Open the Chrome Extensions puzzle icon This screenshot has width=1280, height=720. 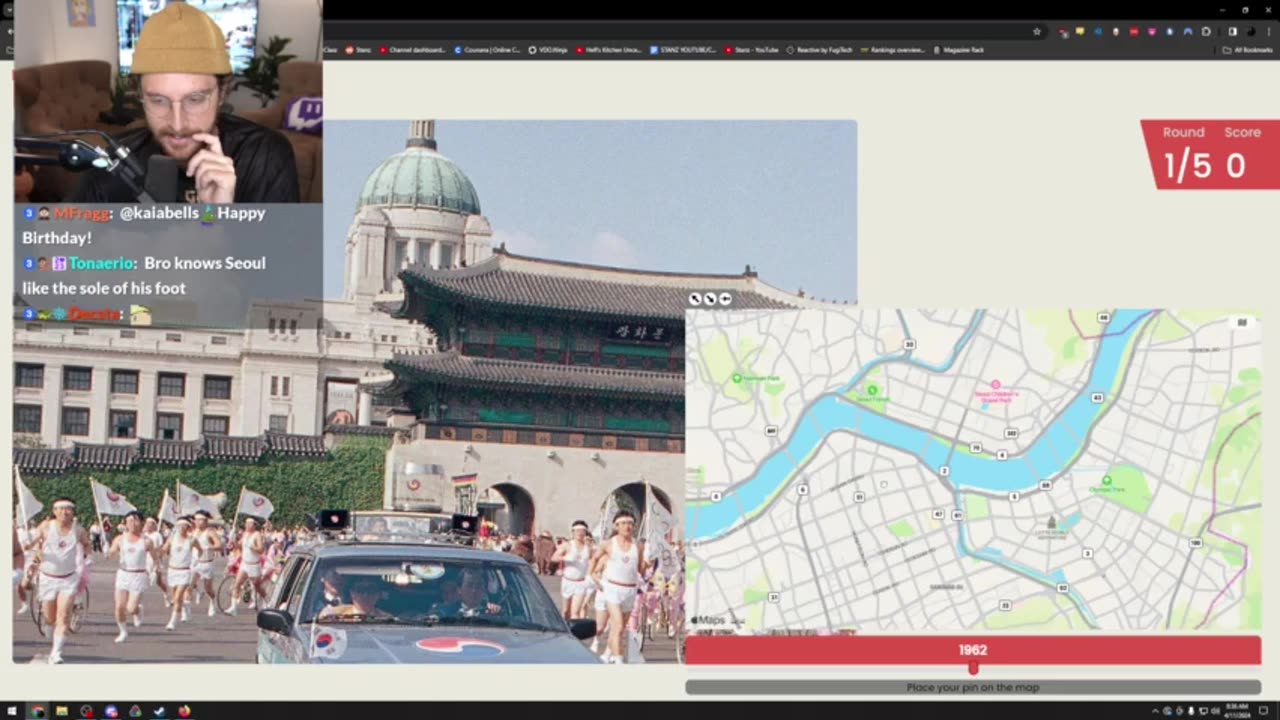point(1206,31)
